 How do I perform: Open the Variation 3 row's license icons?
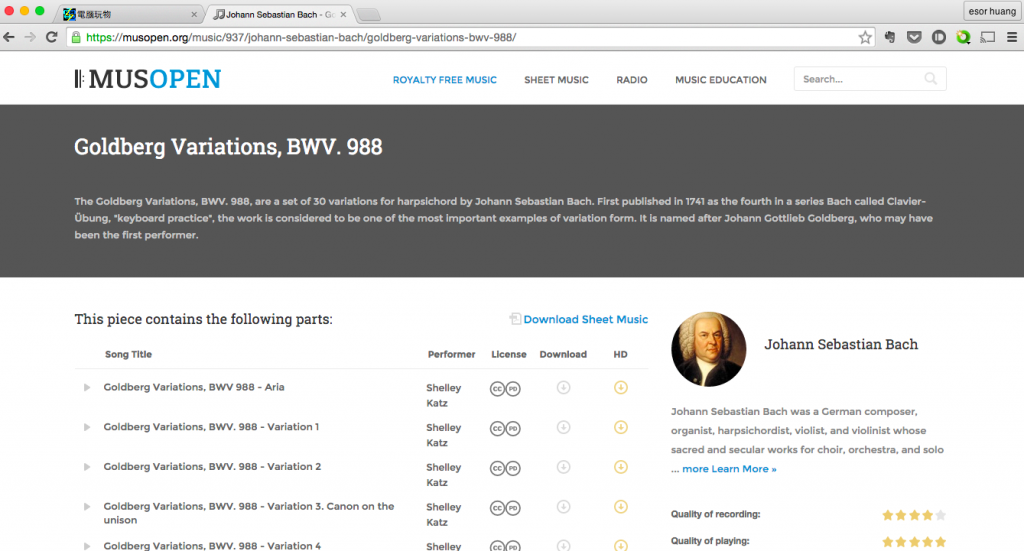[x=505, y=509]
